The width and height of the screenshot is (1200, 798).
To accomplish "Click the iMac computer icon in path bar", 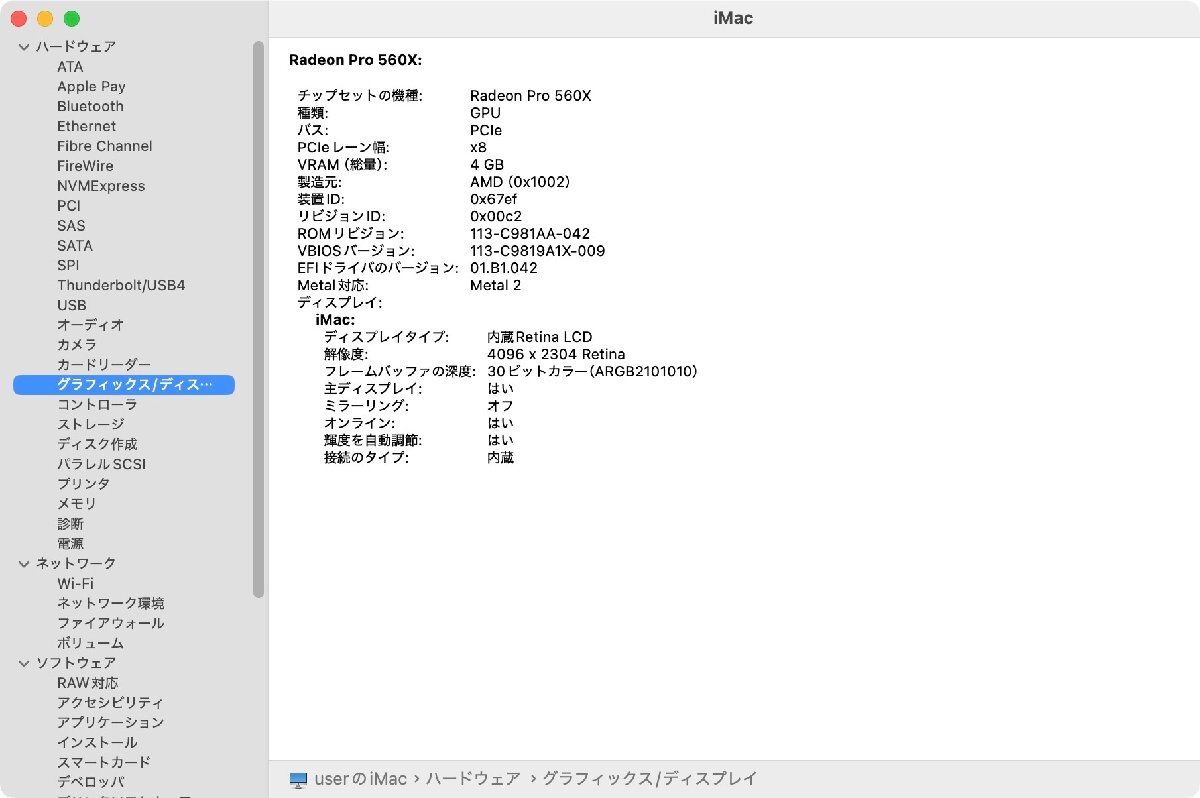I will 298,779.
